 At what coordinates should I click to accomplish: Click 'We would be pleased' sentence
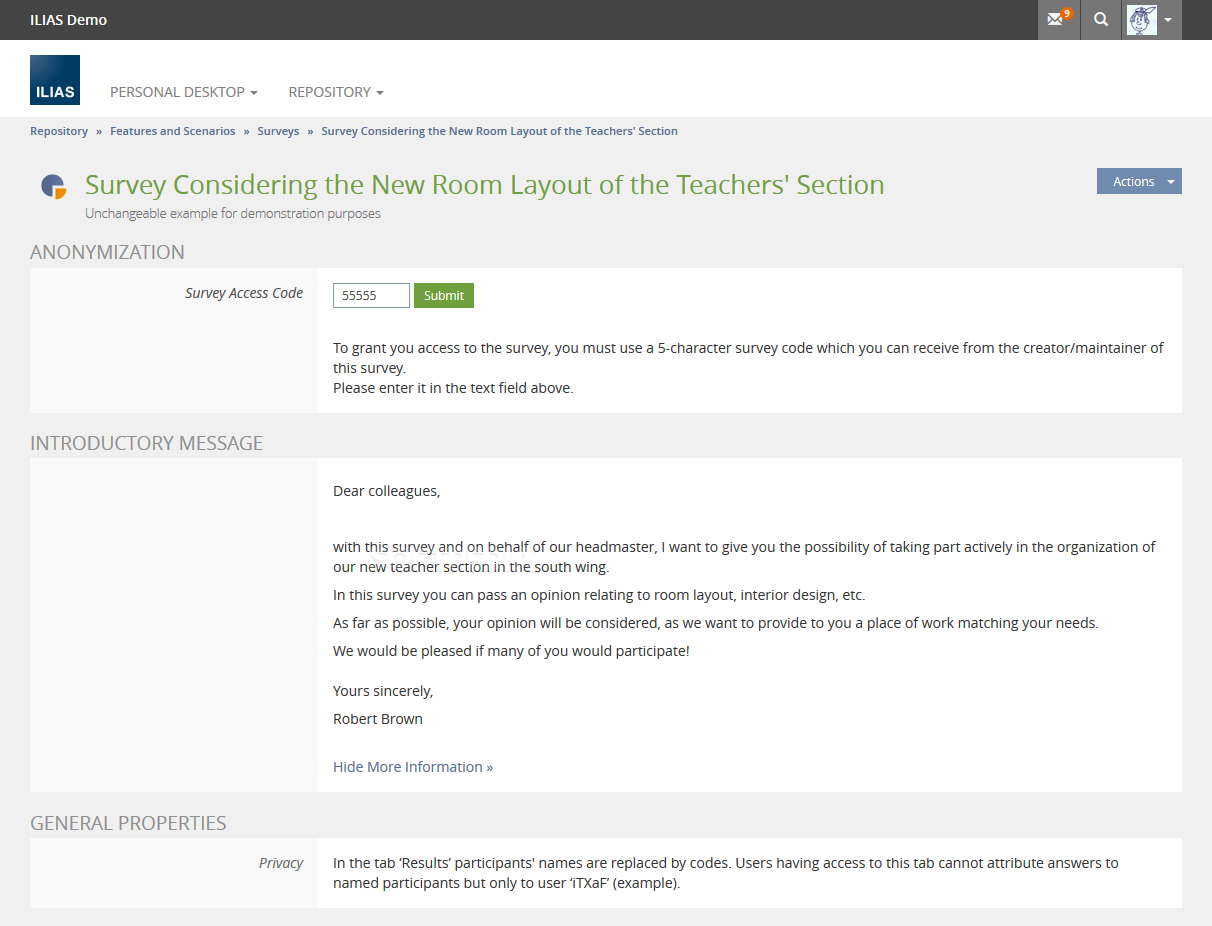click(x=511, y=651)
